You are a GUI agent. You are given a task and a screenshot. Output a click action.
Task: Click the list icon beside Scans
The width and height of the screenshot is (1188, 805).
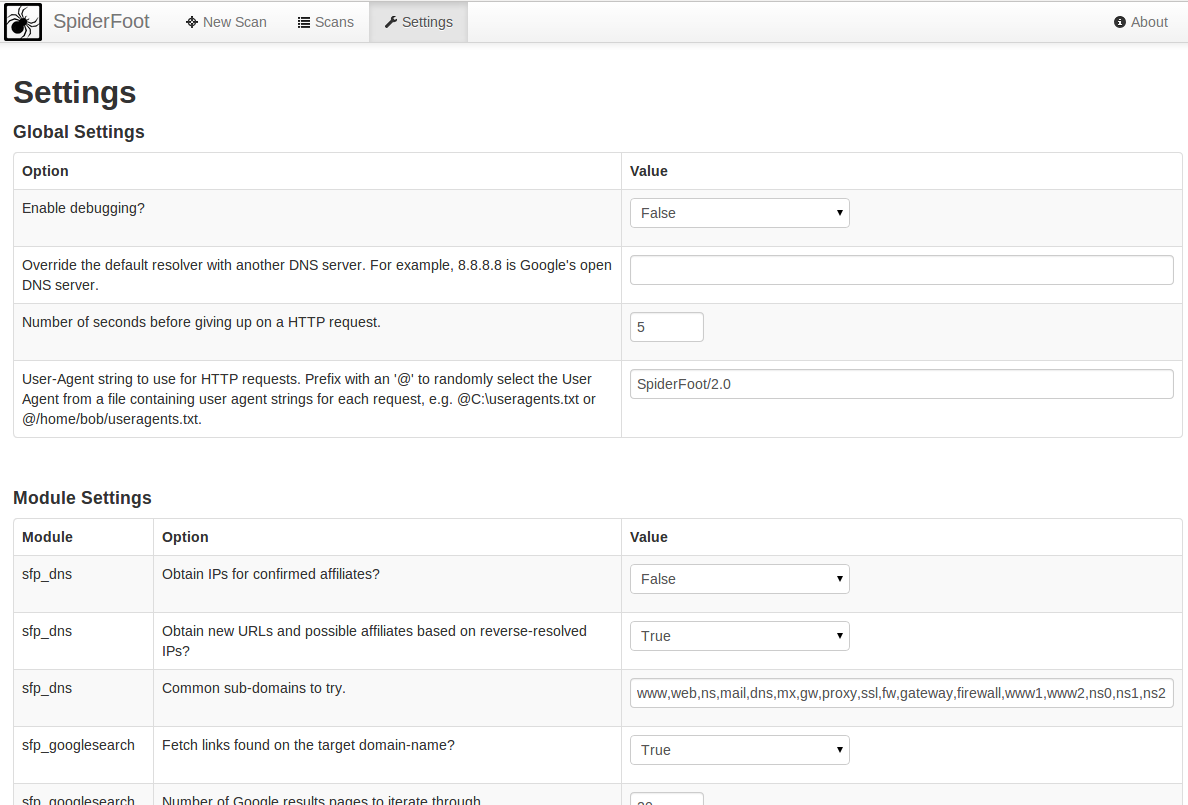(x=304, y=22)
